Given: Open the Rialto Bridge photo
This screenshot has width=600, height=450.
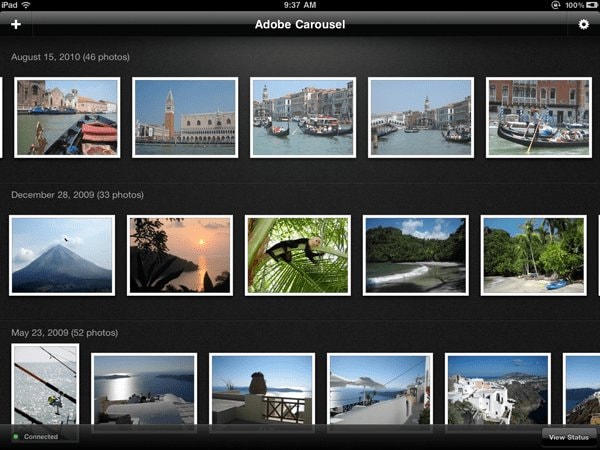Looking at the screenshot, I should click(420, 117).
